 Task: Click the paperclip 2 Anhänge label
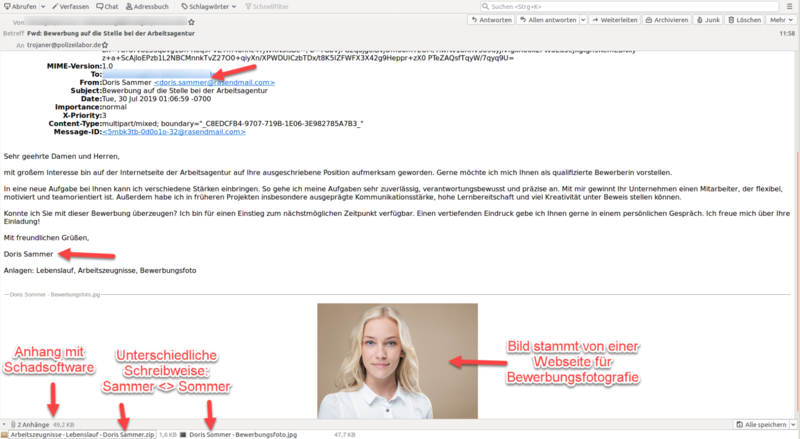tap(30, 425)
